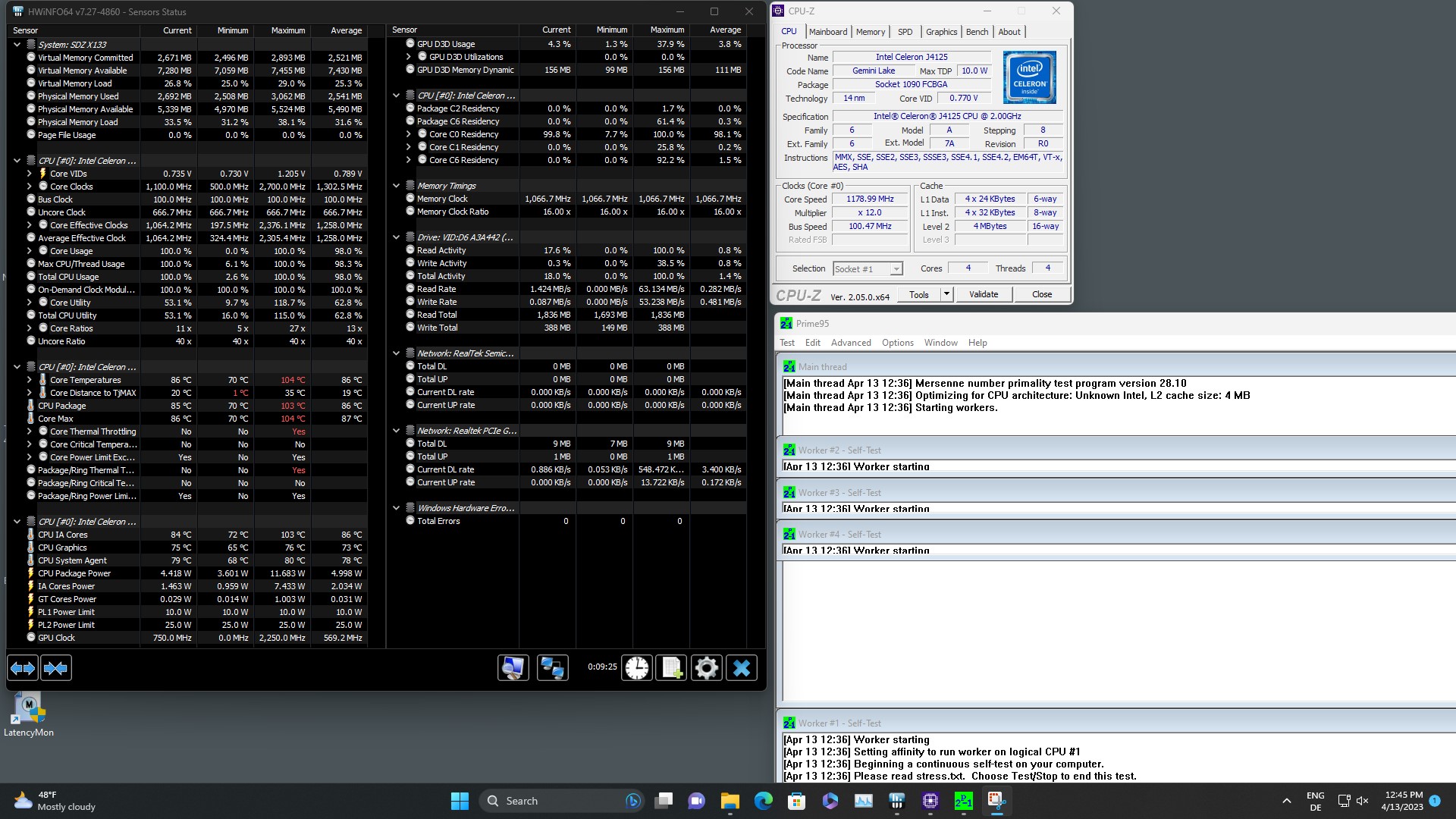Collapse the Memory Timings group
Viewport: 1456px width, 819px height.
click(x=396, y=186)
